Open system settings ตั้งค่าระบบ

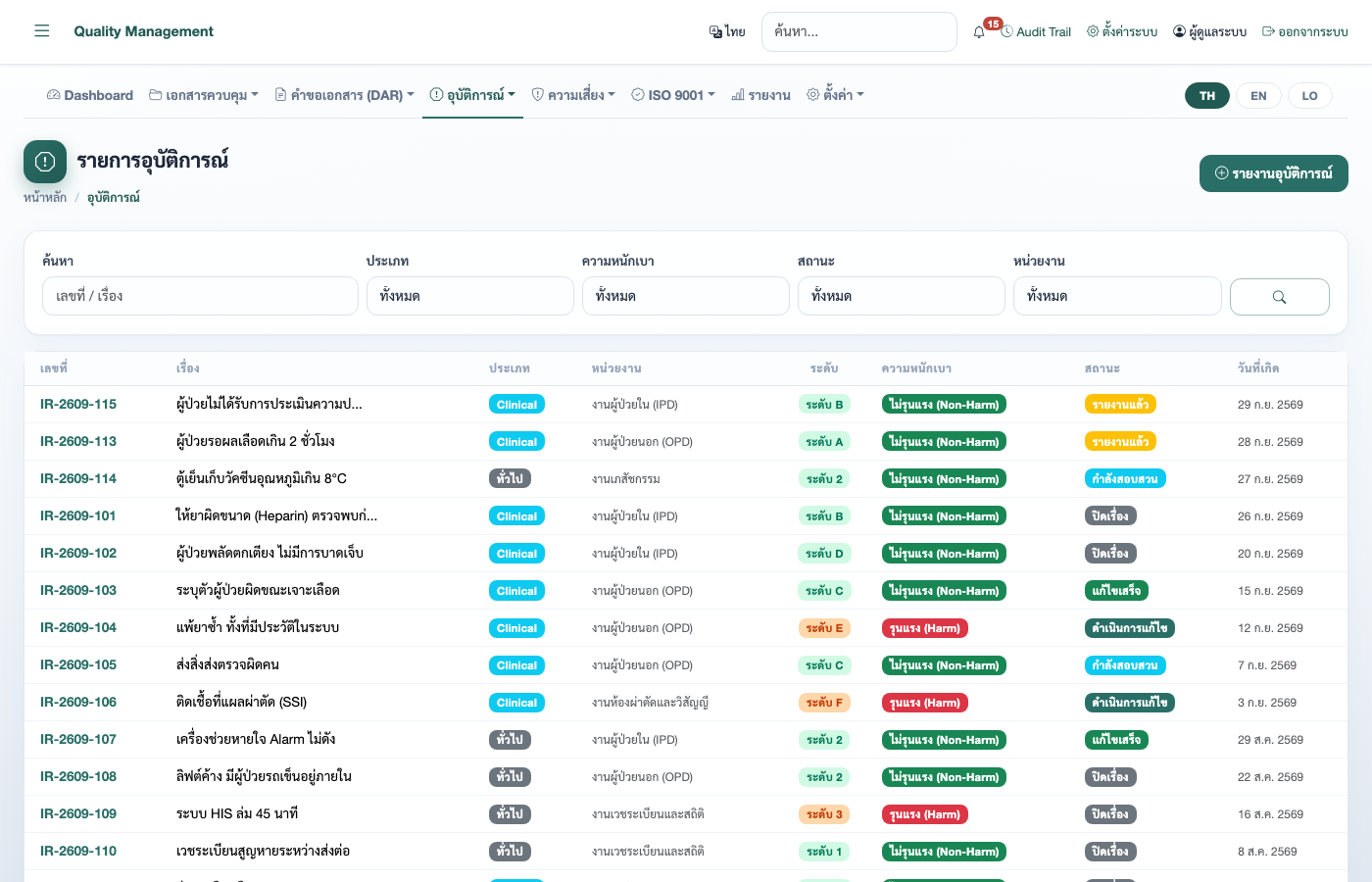pos(1122,31)
